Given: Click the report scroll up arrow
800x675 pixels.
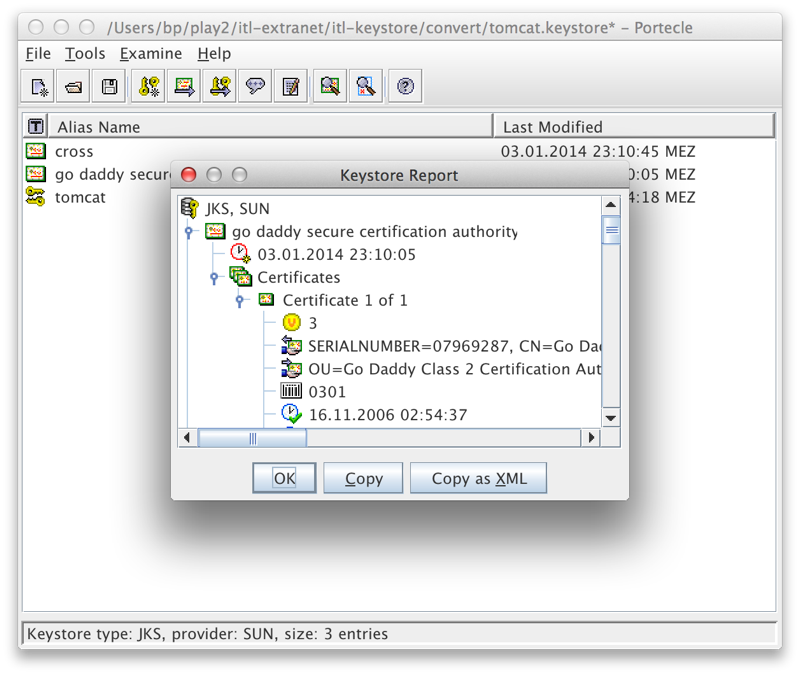Looking at the screenshot, I should pyautogui.click(x=611, y=205).
